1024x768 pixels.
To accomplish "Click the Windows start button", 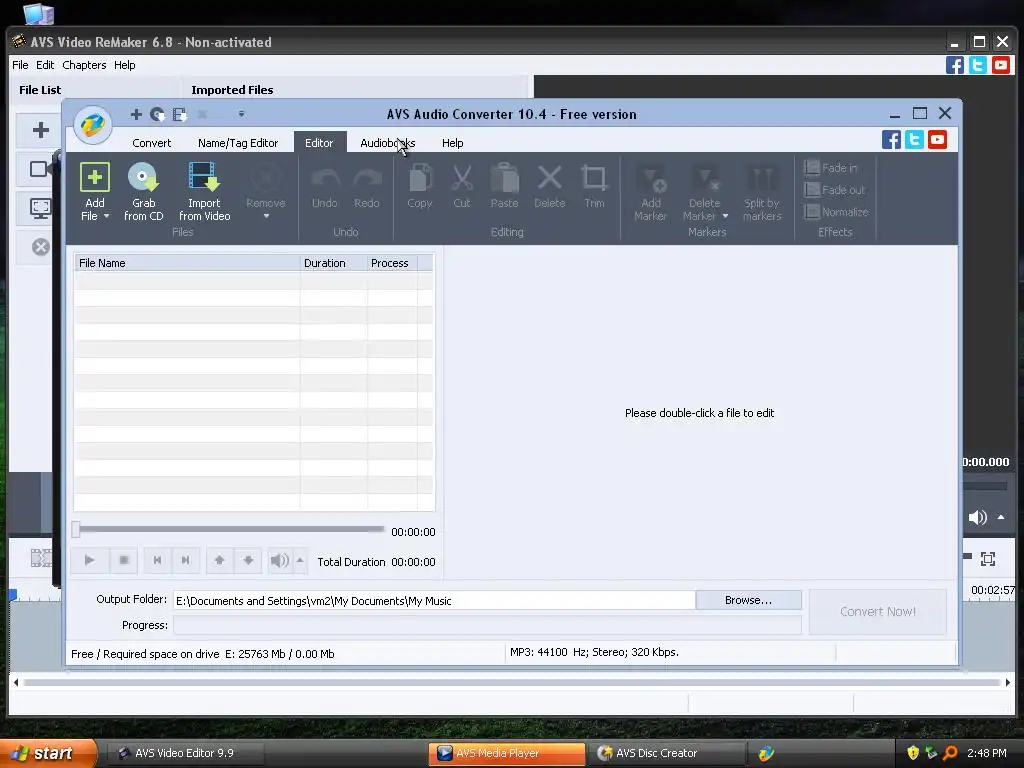I will tap(48, 753).
